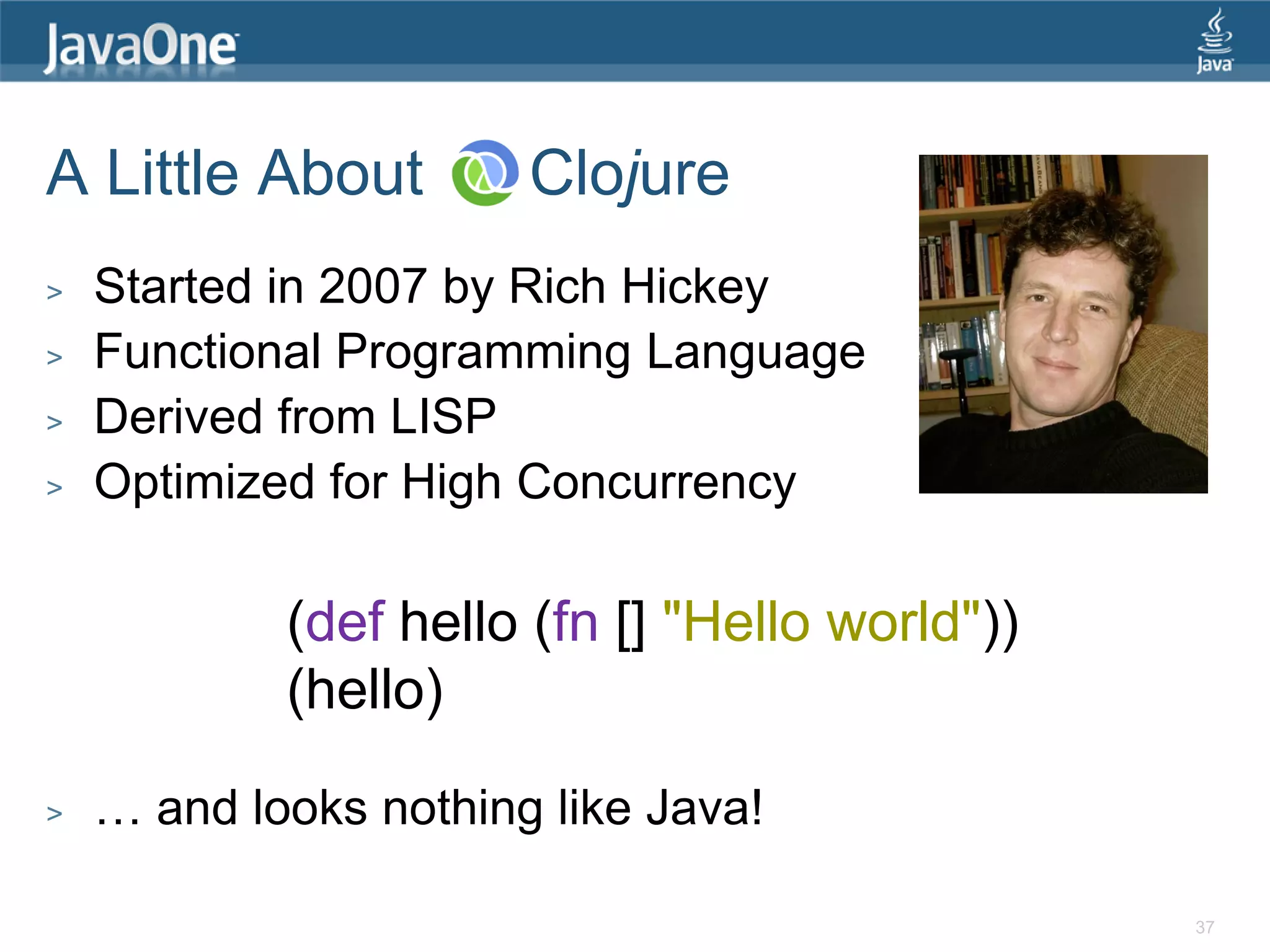The width and height of the screenshot is (1270, 952).
Task: Click the bullet arrow before 'Optimized for High Concurrency'
Action: point(55,488)
